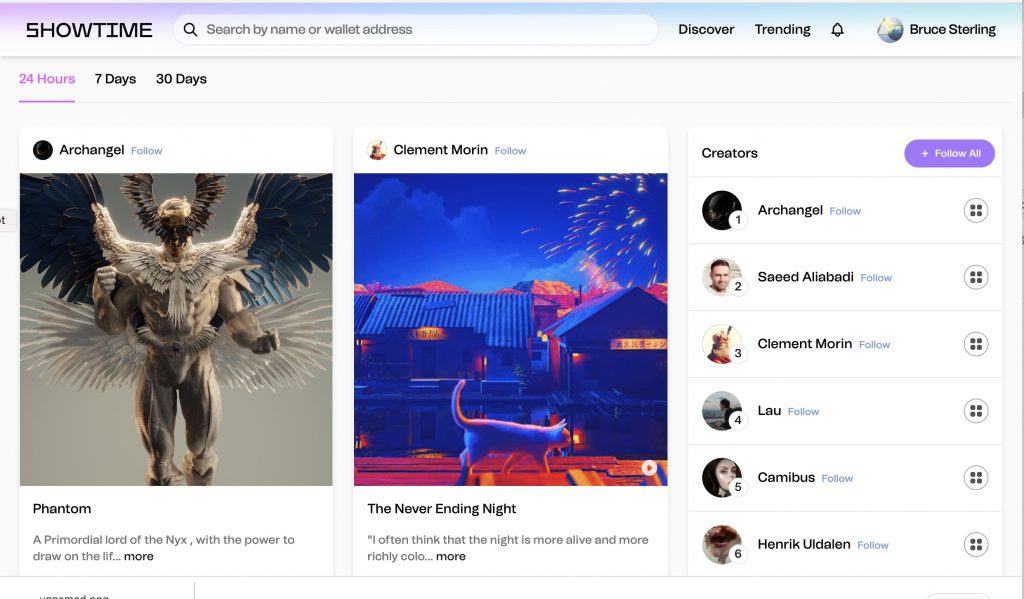The width and height of the screenshot is (1024, 599).
Task: Click Archangel's rank 1 avatar in Creators
Action: (x=722, y=210)
